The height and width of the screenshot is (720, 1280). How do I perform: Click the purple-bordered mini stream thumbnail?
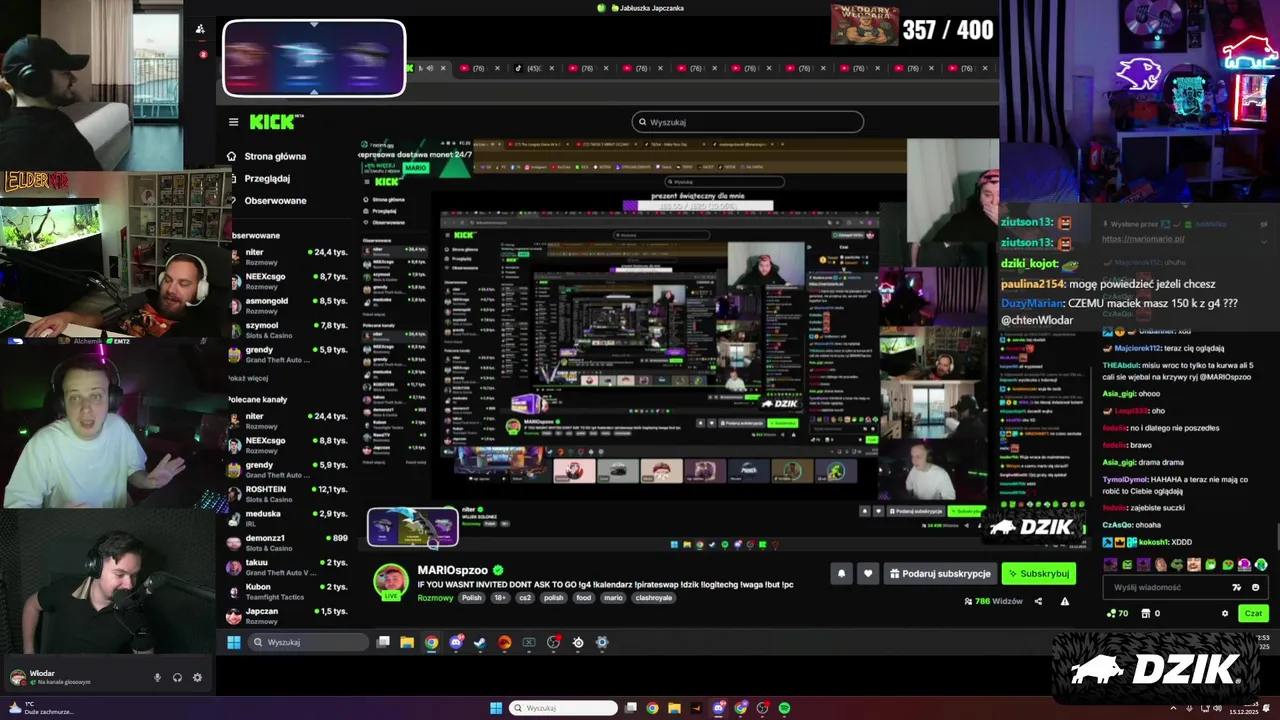(413, 527)
